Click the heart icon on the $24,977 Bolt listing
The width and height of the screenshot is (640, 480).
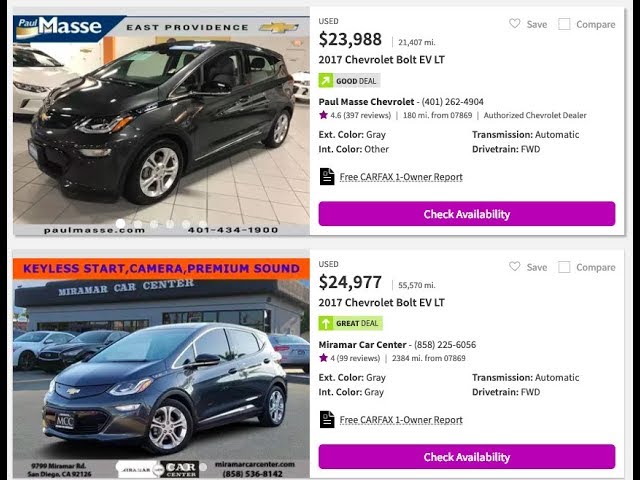coord(515,267)
